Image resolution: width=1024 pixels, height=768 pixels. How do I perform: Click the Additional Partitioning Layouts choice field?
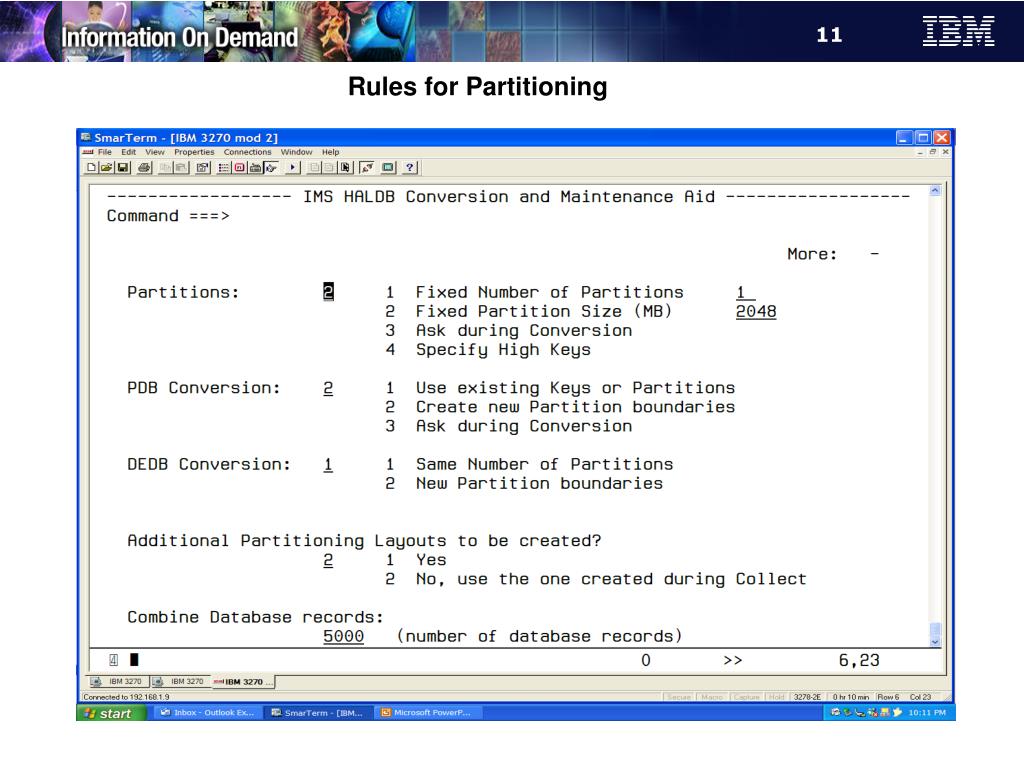pos(328,560)
